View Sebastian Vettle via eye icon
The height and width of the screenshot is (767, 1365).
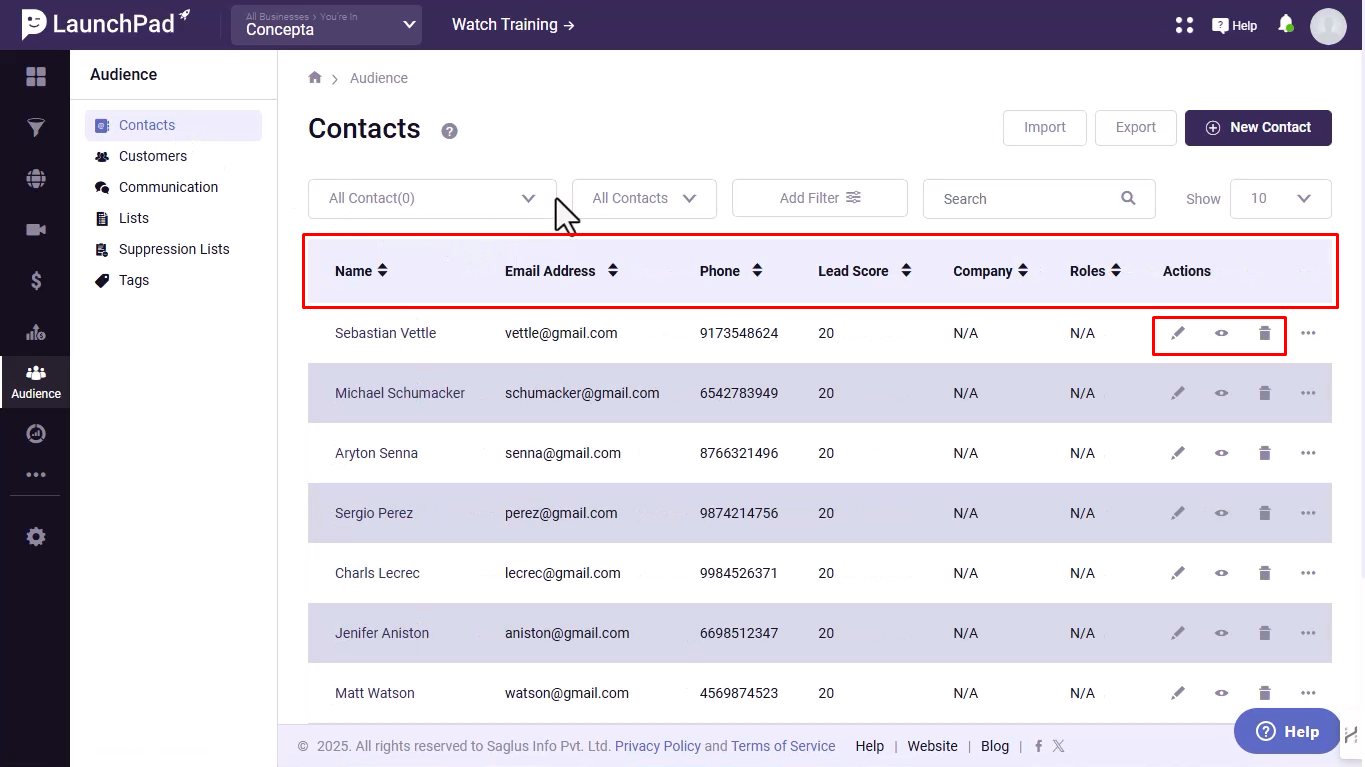[x=1222, y=333]
